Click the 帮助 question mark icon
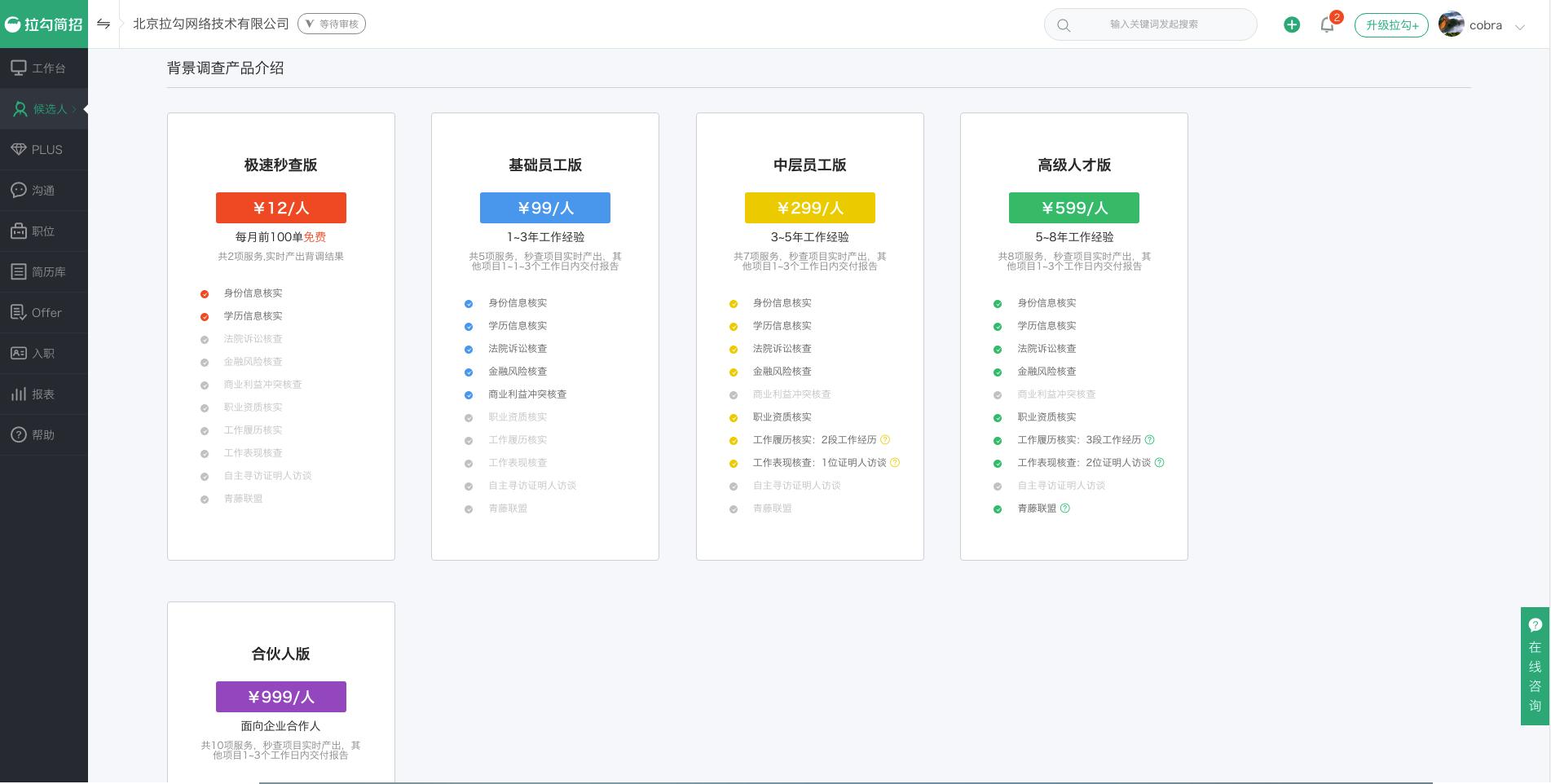The image size is (1551, 784). click(19, 434)
